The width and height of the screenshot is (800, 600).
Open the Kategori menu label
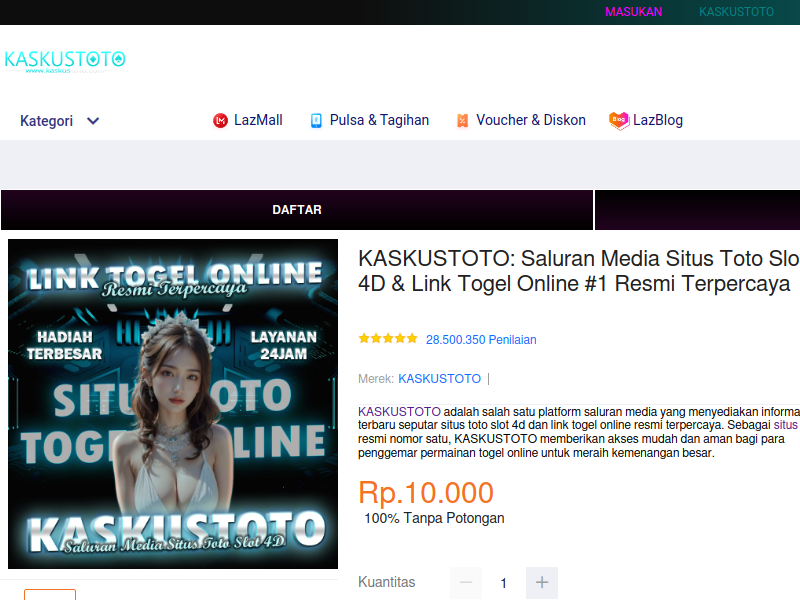pyautogui.click(x=46, y=121)
